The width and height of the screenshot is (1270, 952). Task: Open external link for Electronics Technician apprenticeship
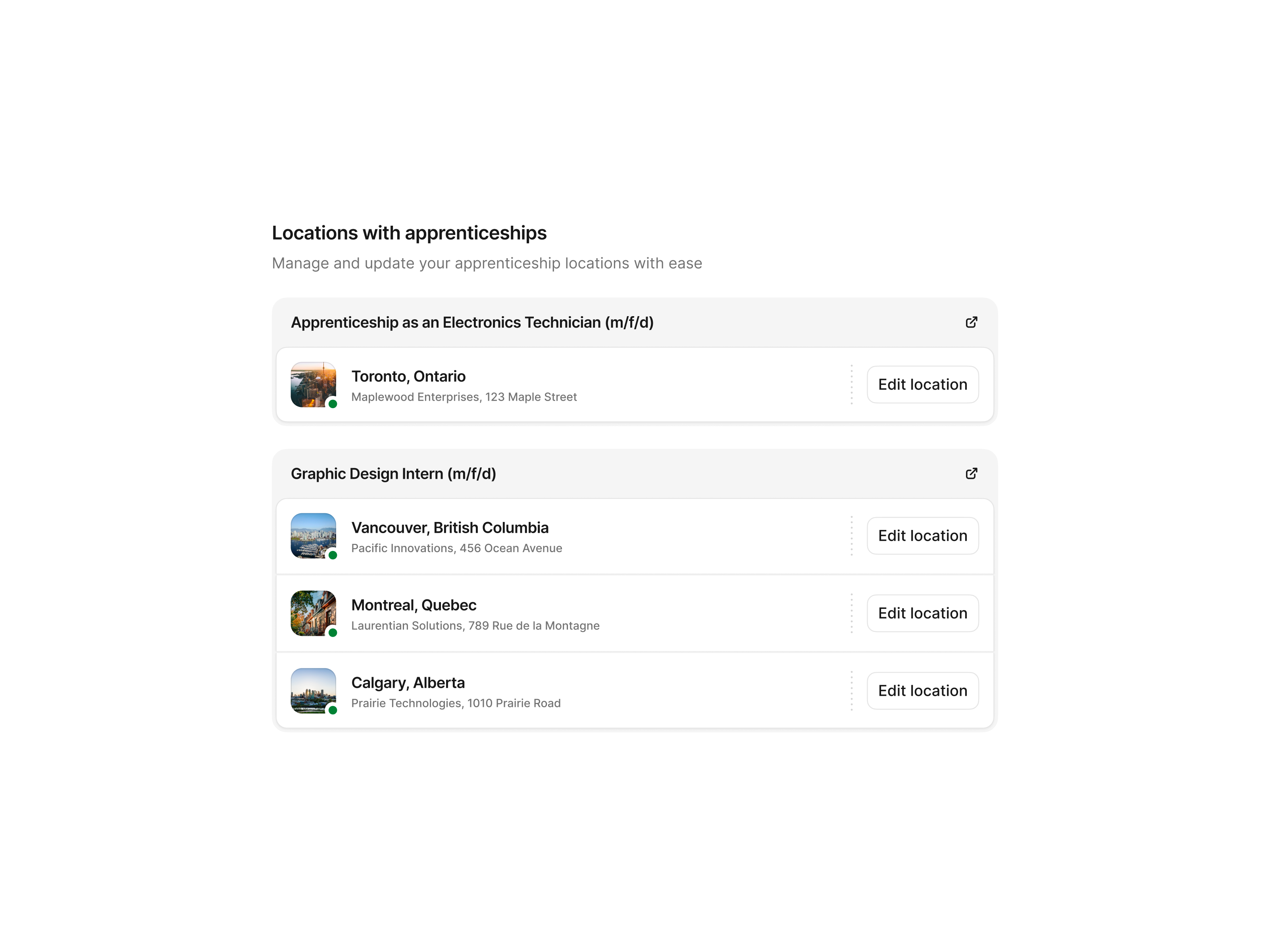(971, 322)
